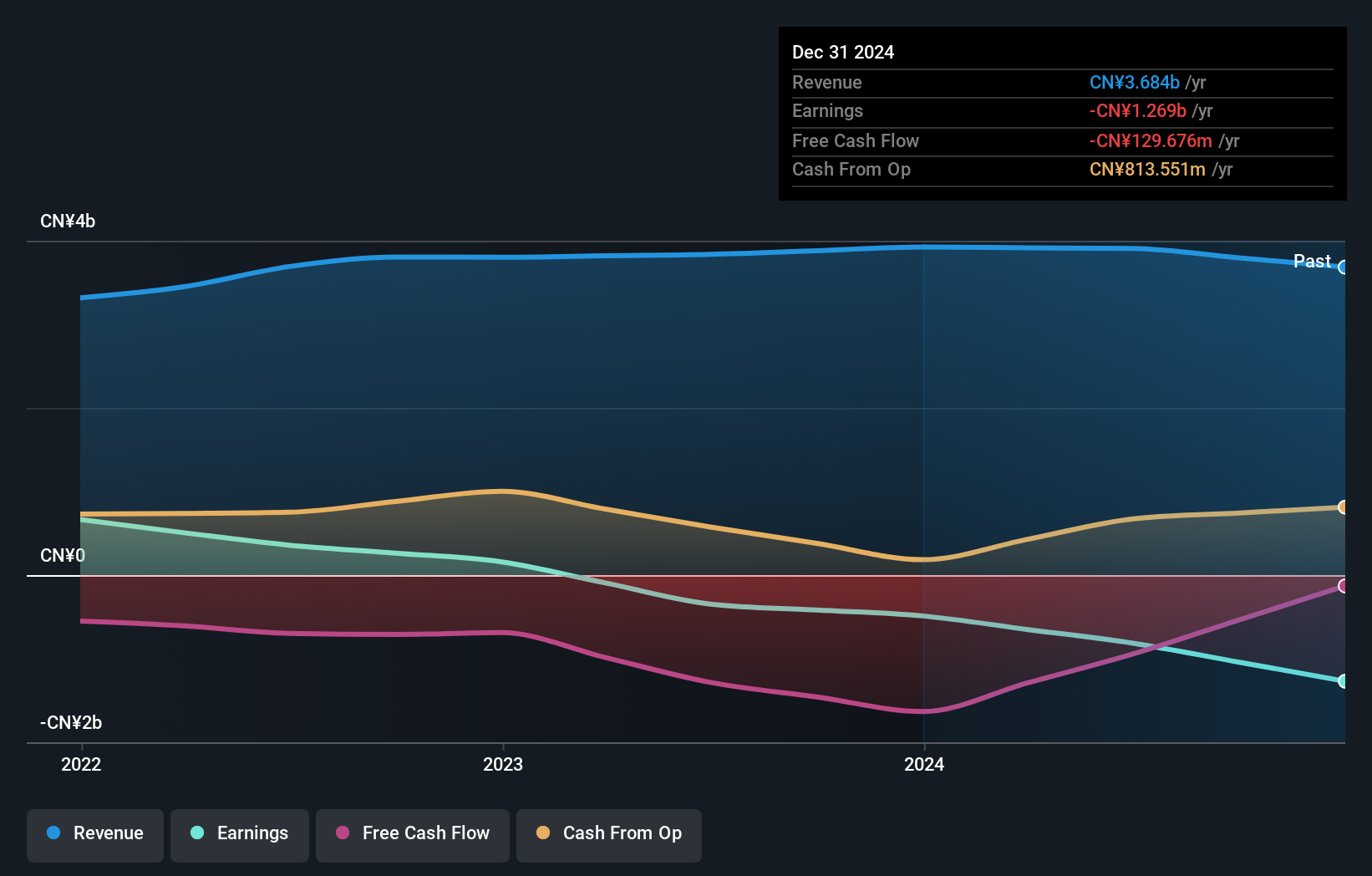Select the 2024 axis label
Screen dimensions: 1372x876
point(923,763)
